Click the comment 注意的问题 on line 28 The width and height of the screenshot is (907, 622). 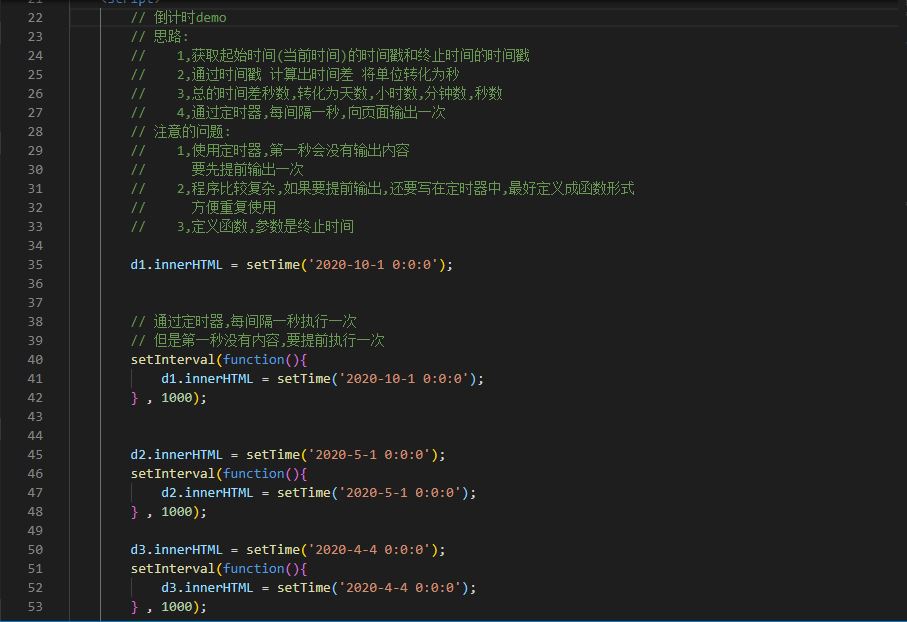[185, 131]
